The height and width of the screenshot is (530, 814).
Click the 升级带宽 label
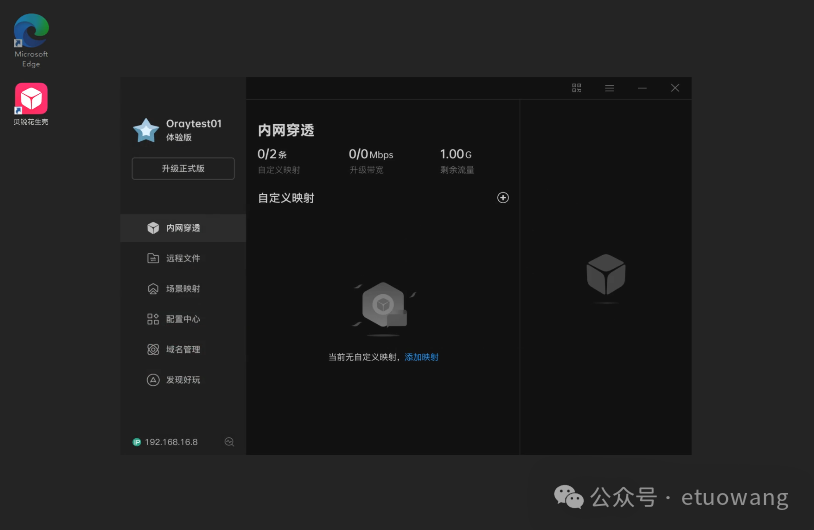[x=366, y=170]
